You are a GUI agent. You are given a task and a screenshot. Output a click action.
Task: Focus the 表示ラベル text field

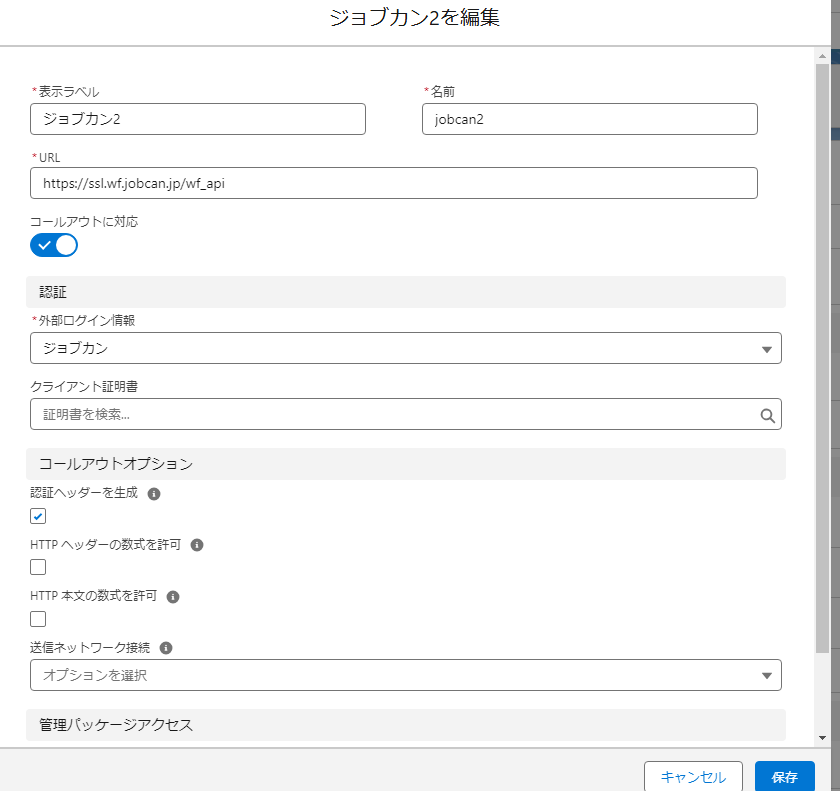198,119
